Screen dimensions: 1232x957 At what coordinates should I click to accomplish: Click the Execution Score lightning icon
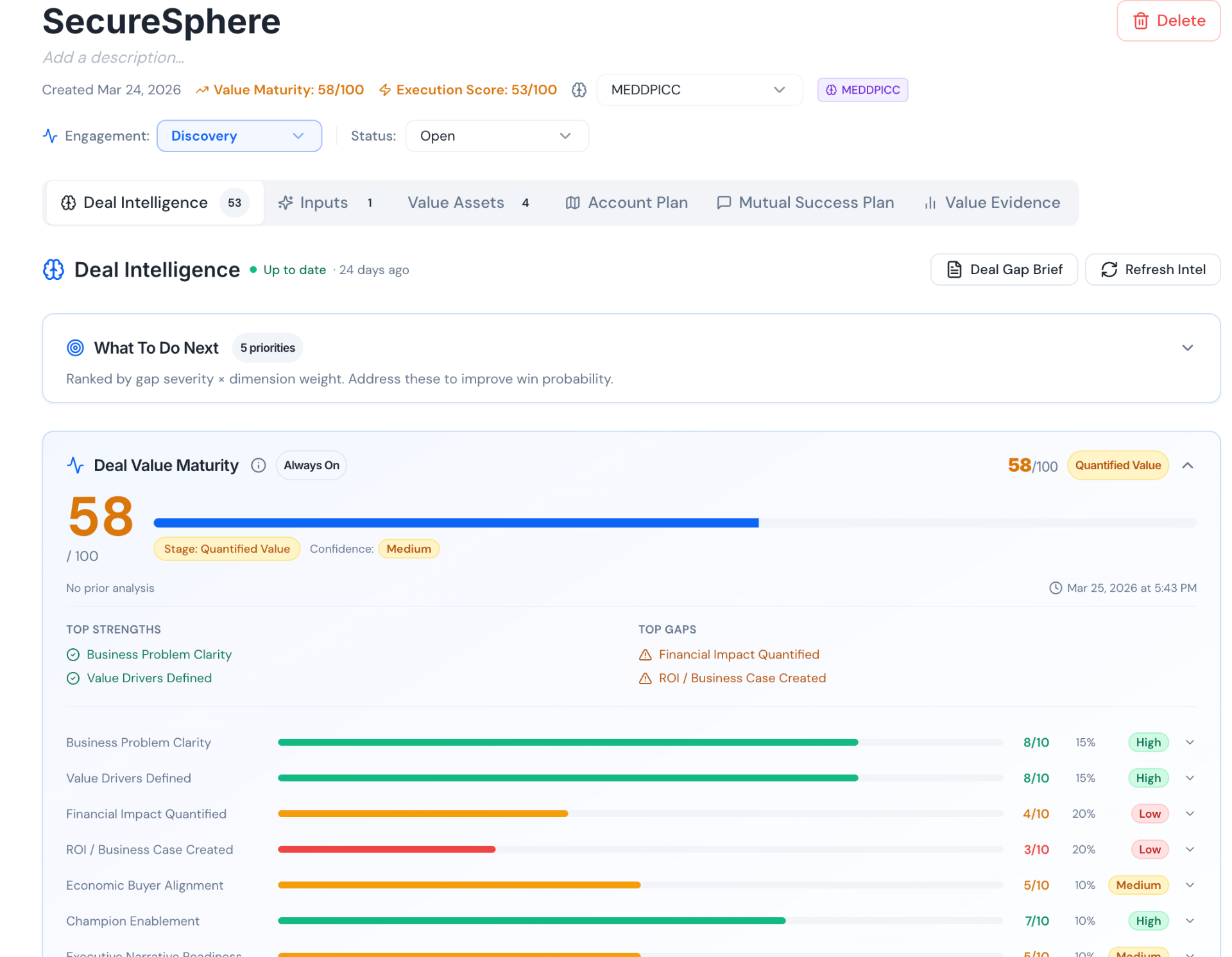[x=385, y=90]
